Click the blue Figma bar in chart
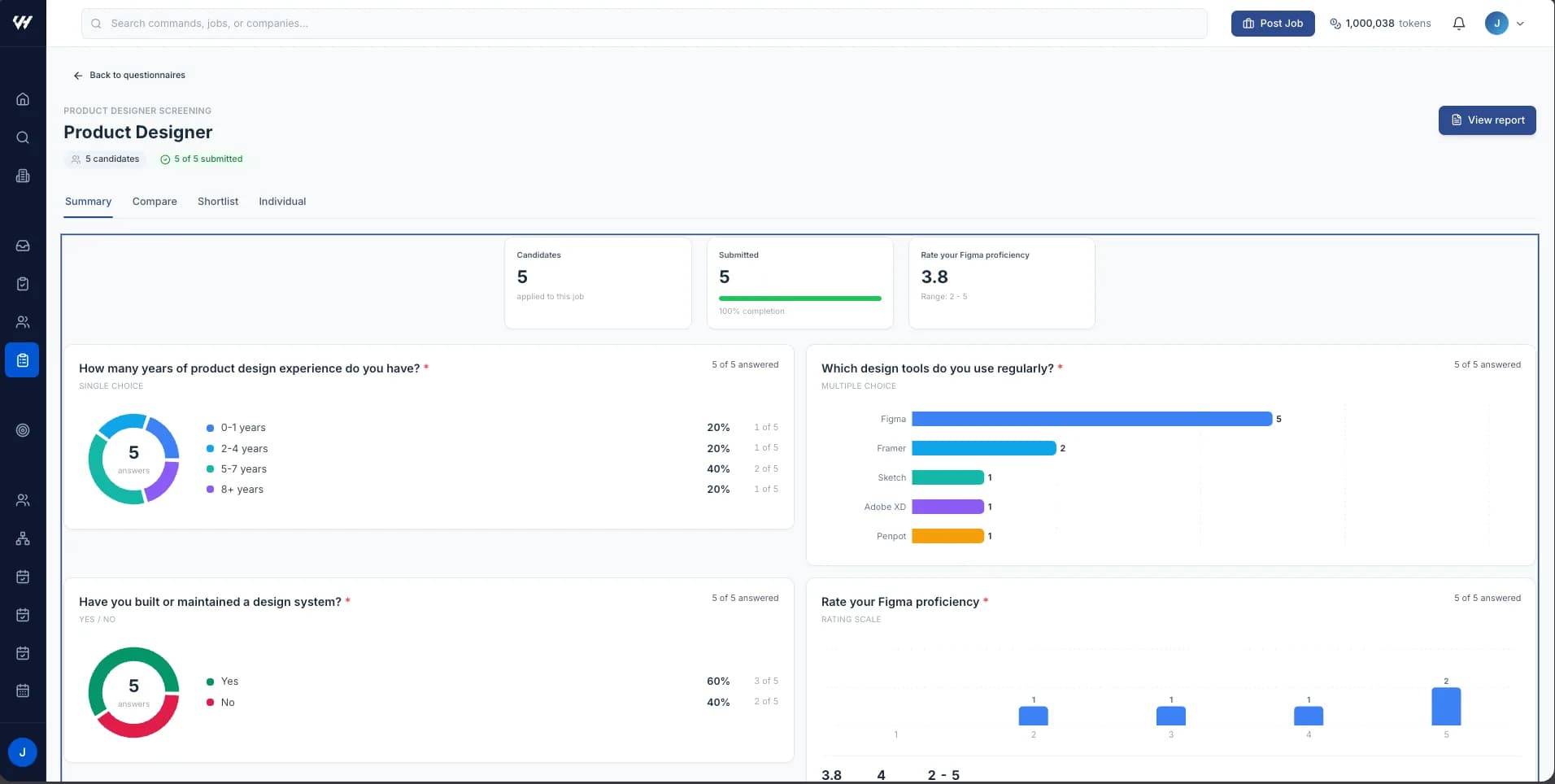1555x784 pixels. click(1091, 419)
